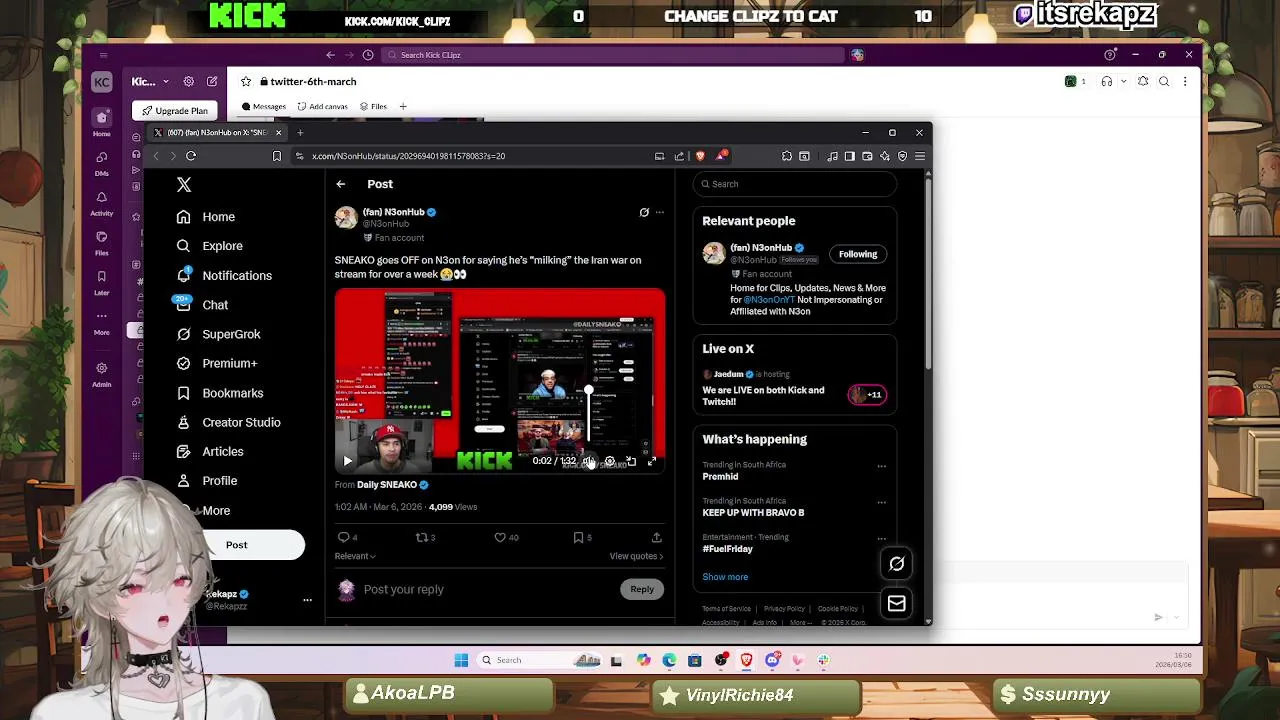
Task: Open more options for KEEP UP WITH BRAVO B
Action: point(881,502)
